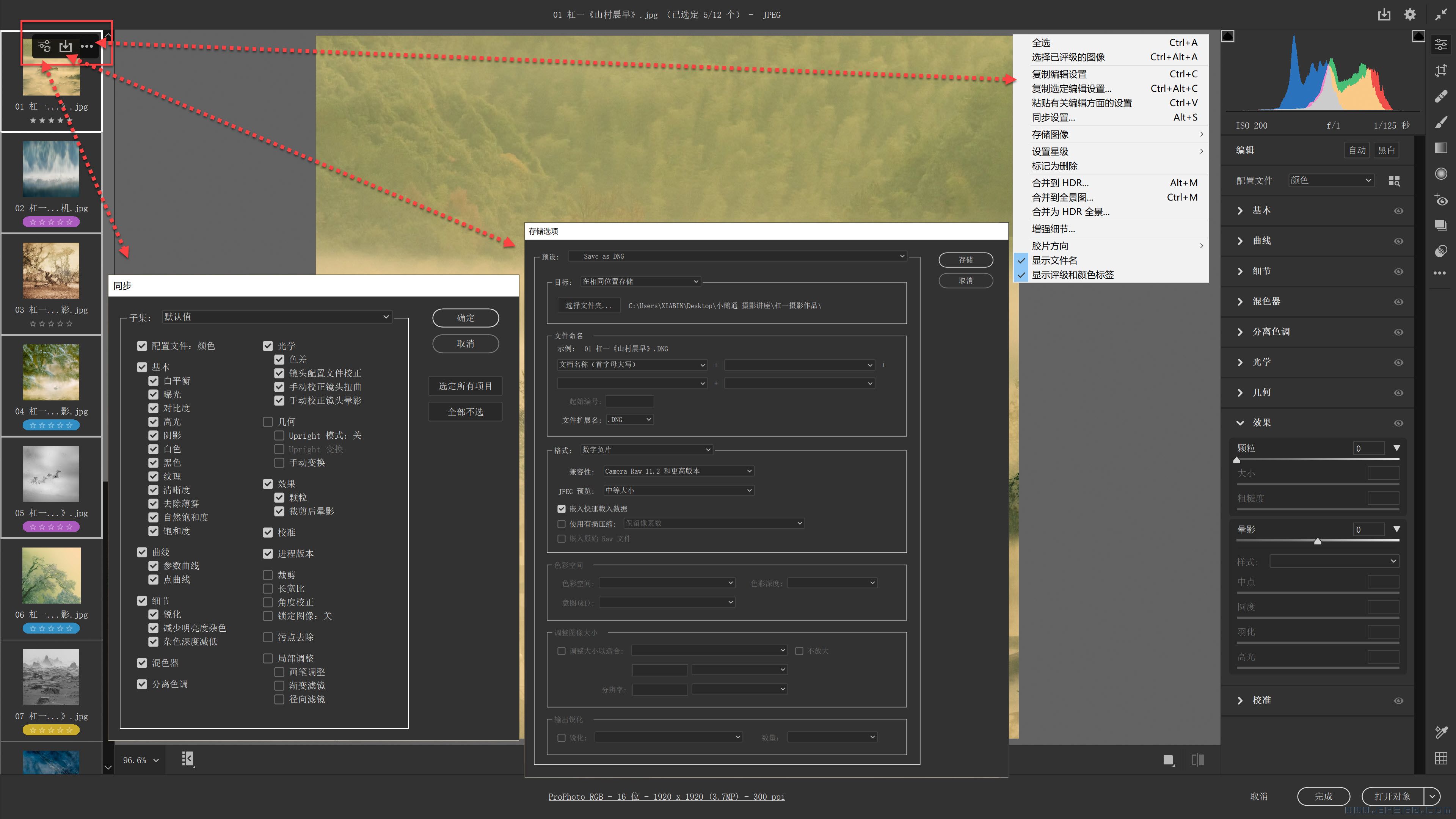The width and height of the screenshot is (1456, 819).
Task: Choose 合并到全景图... menu entry
Action: pyautogui.click(x=1062, y=197)
